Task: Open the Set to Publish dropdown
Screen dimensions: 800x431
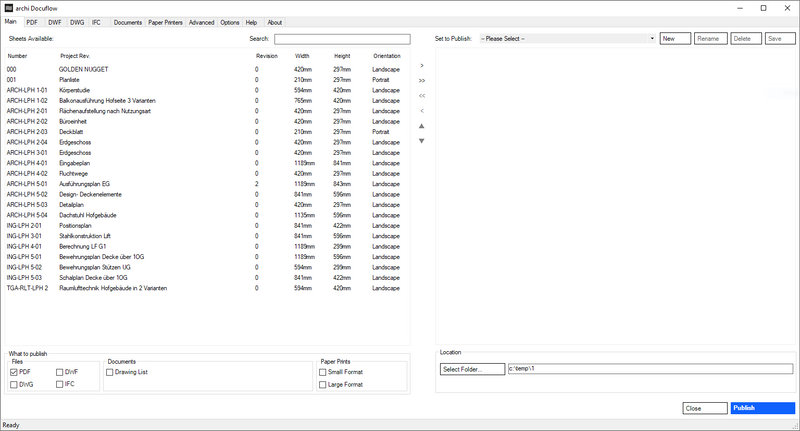Action: (x=567, y=38)
